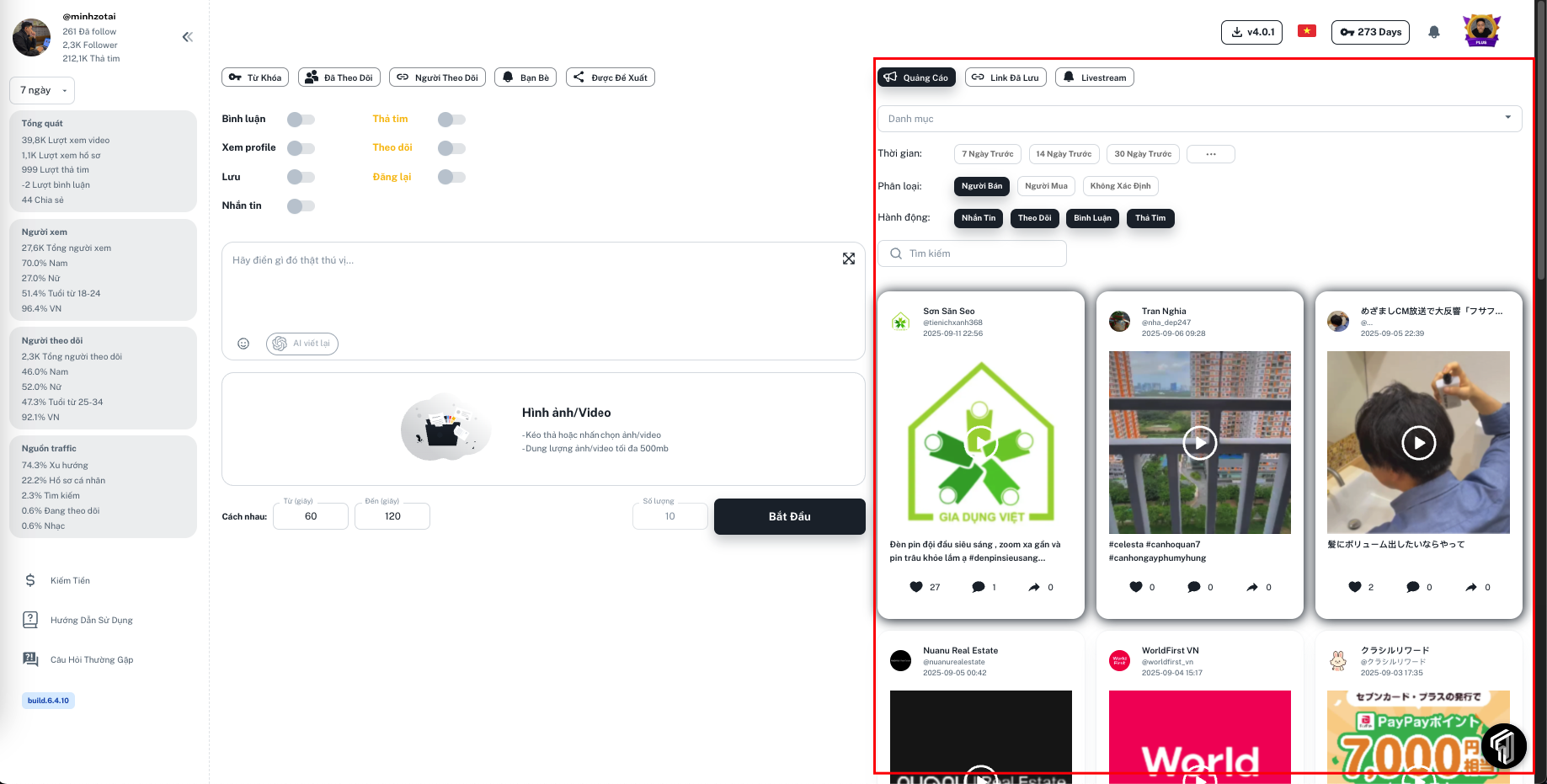Play the Tran Nghia video thumbnail
The image size is (1547, 784).
pos(1199,442)
